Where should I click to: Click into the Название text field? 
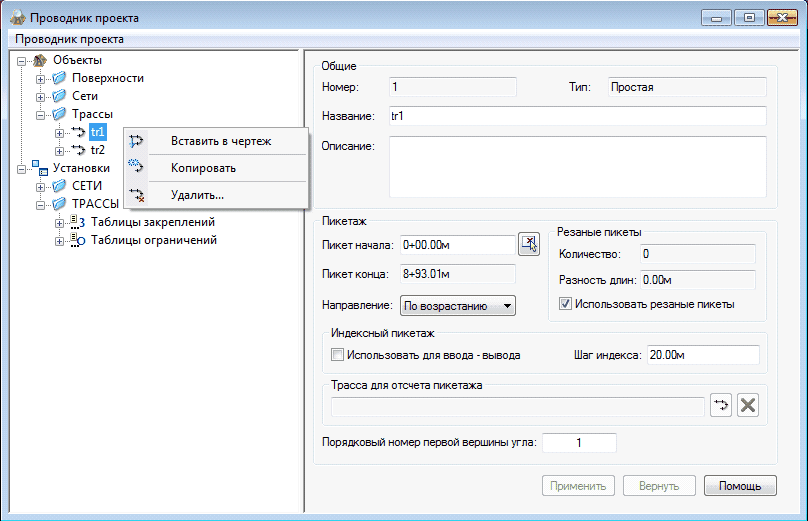576,116
